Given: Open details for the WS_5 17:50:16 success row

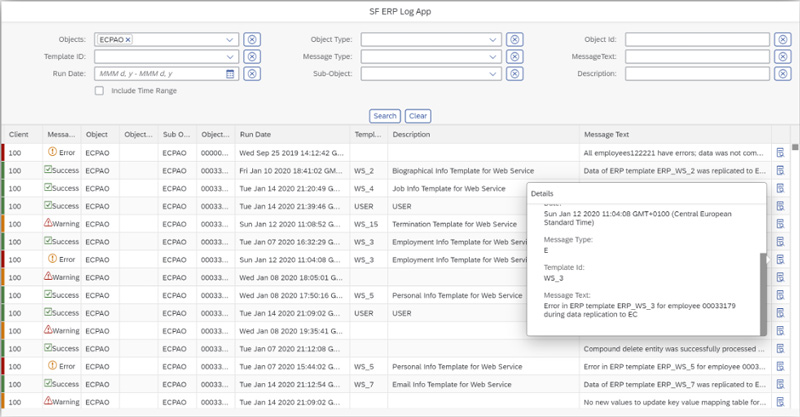Looking at the screenshot, I should pyautogui.click(x=780, y=295).
